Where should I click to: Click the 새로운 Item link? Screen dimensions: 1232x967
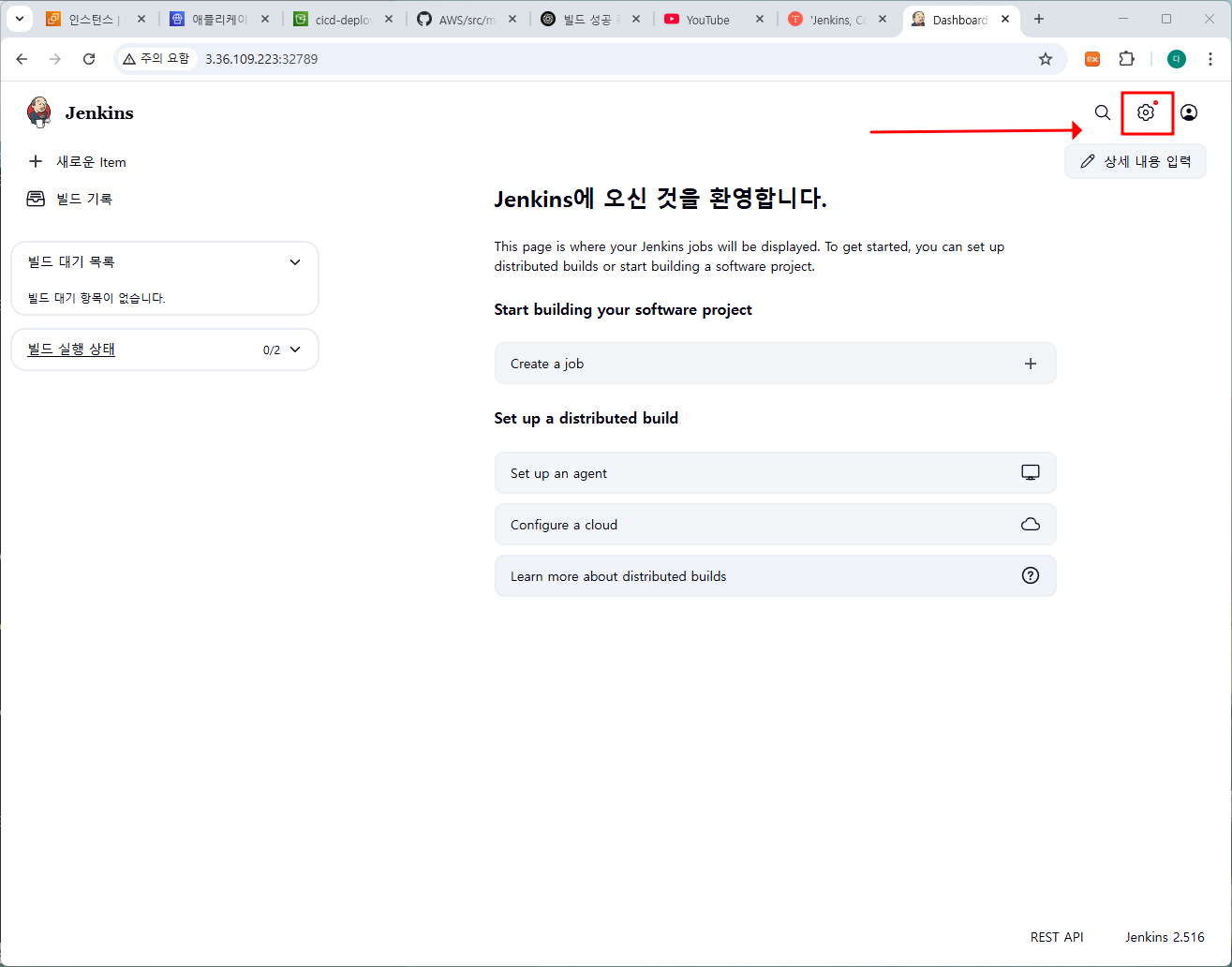pos(91,162)
